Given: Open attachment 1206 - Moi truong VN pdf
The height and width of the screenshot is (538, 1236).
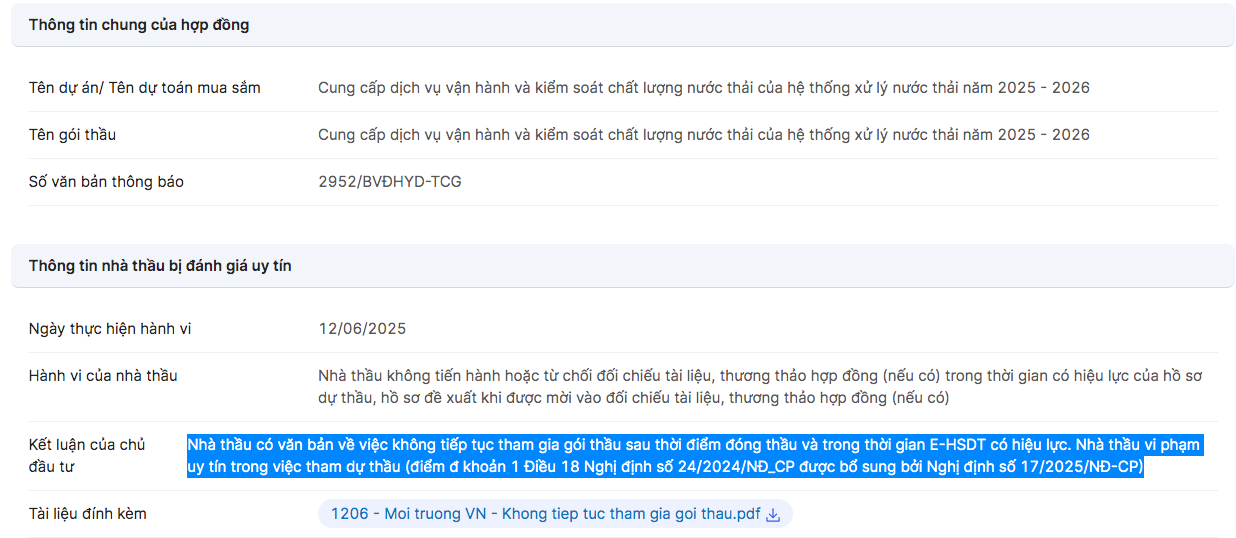Looking at the screenshot, I should pos(546,514).
